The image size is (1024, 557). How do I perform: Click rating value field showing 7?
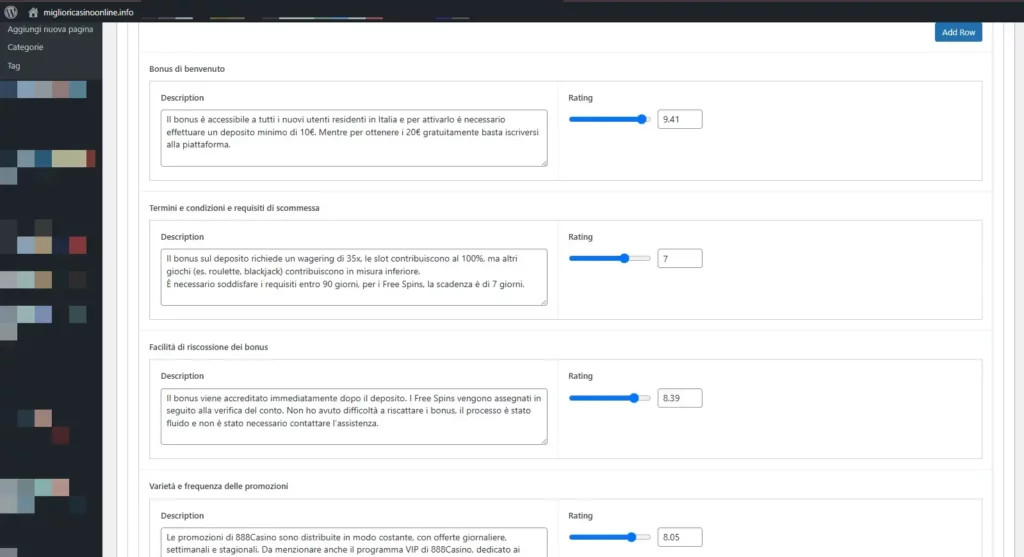point(680,259)
